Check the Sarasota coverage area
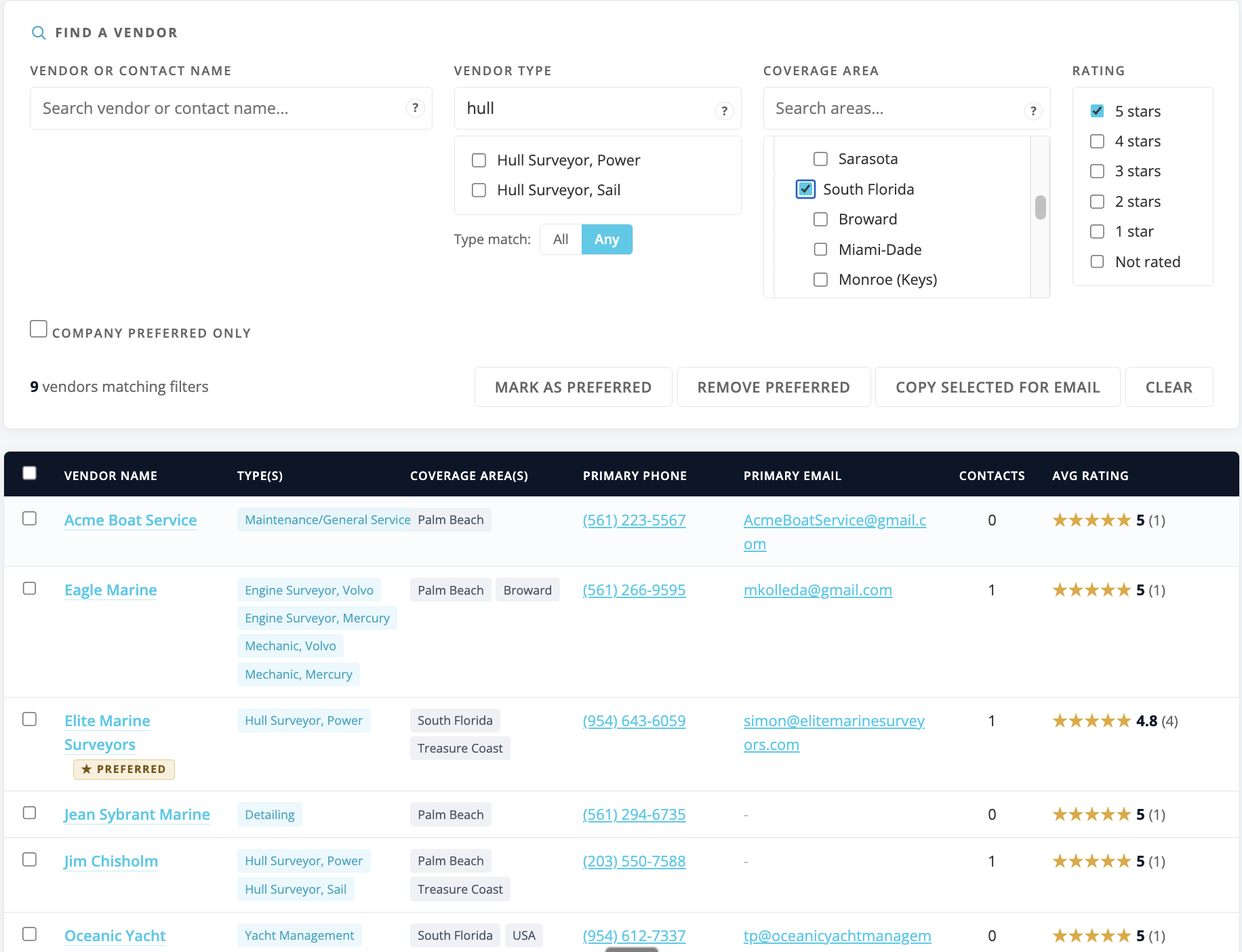Screen dimensions: 1242x952 click(820, 159)
